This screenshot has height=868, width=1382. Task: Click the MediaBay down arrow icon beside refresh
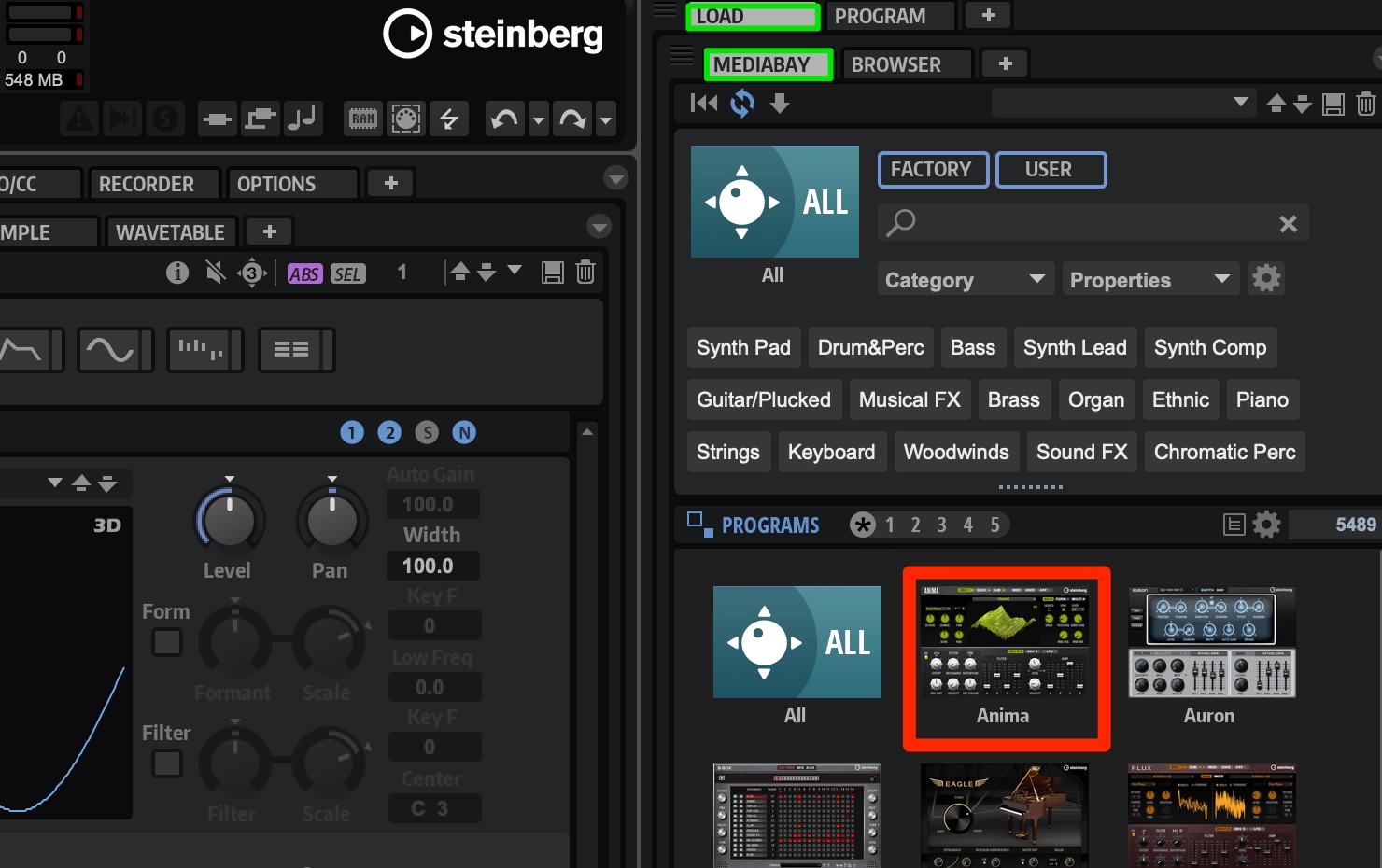tap(780, 103)
